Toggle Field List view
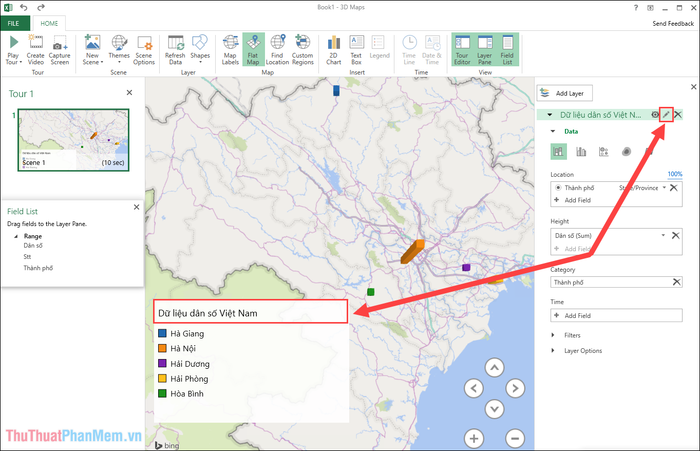 [507, 50]
